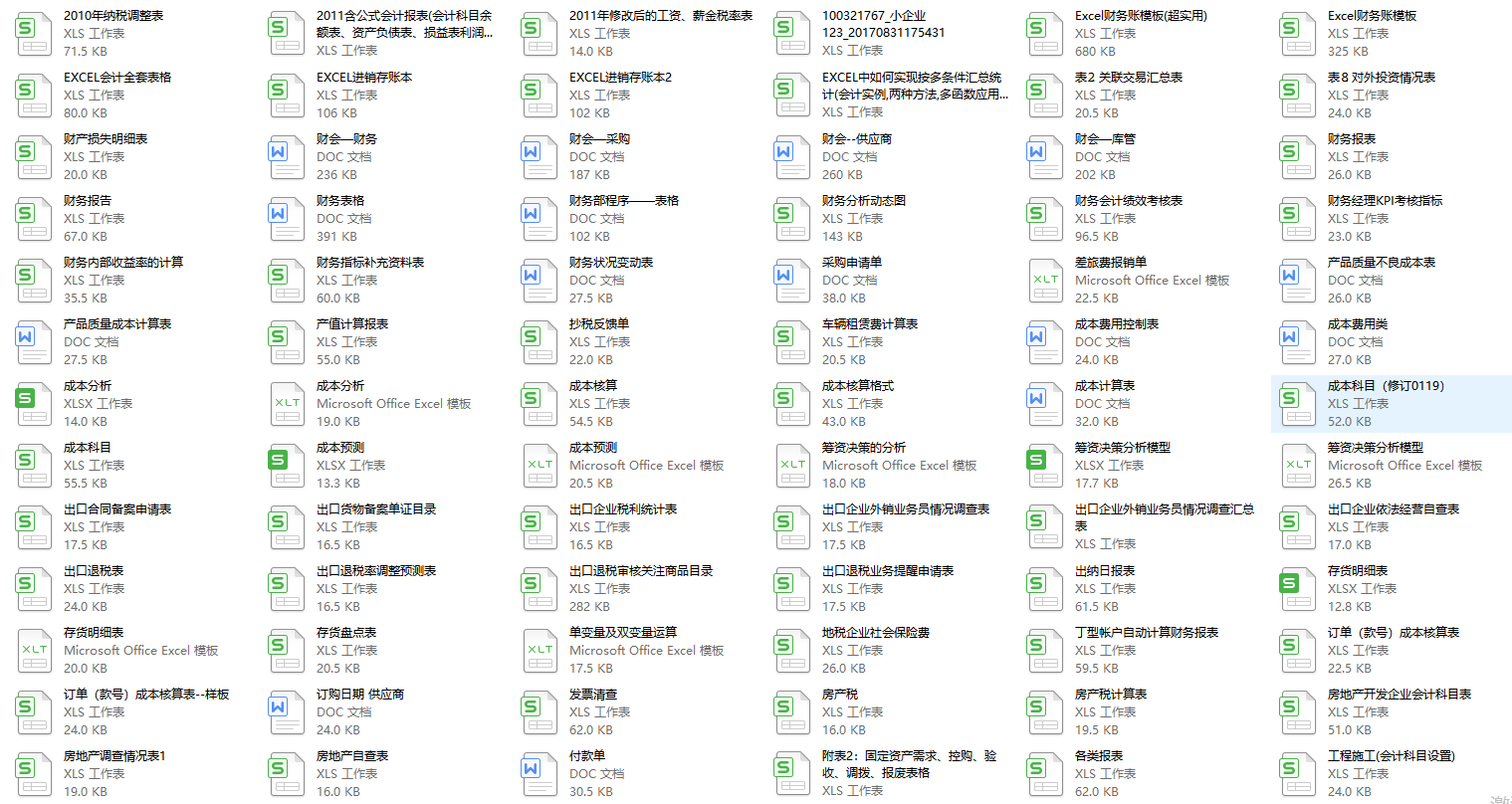Image resolution: width=1512 pixels, height=804 pixels.
Task: Select the 采购申请单 DOC icon
Action: [x=792, y=281]
